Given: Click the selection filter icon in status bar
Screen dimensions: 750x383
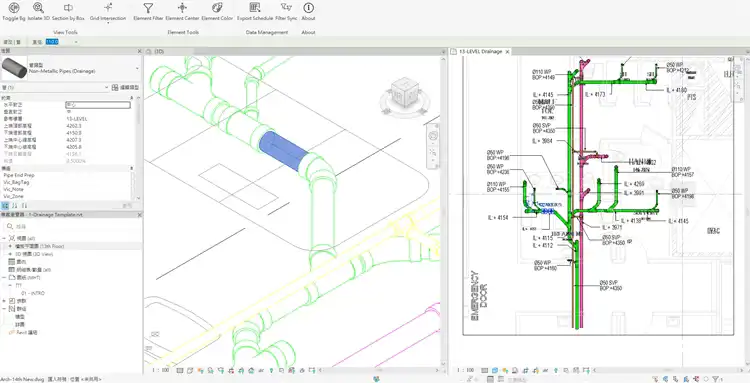Looking at the screenshot, I should point(715,379).
